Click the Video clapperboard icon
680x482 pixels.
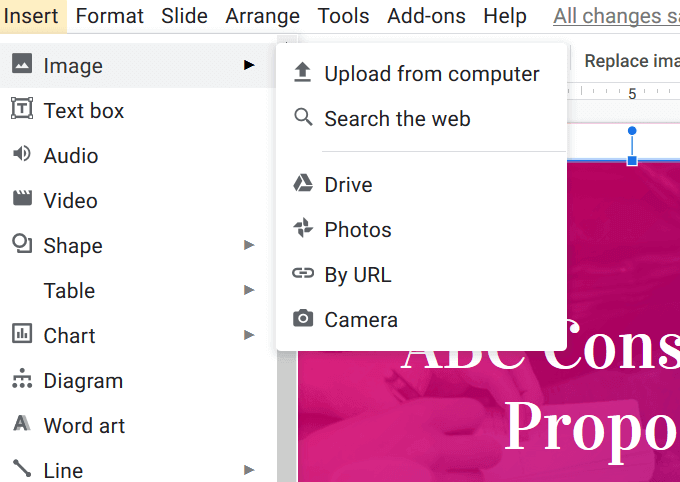click(x=21, y=199)
